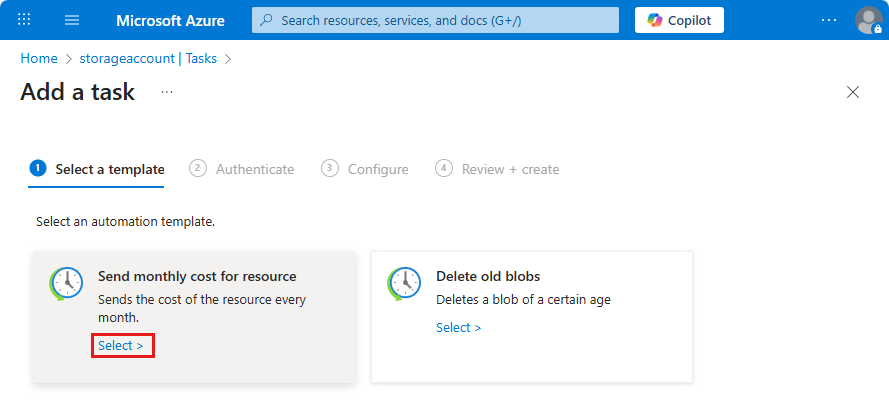This screenshot has height=402, width=889.
Task: Open Copilot from the header
Action: pyautogui.click(x=679, y=20)
